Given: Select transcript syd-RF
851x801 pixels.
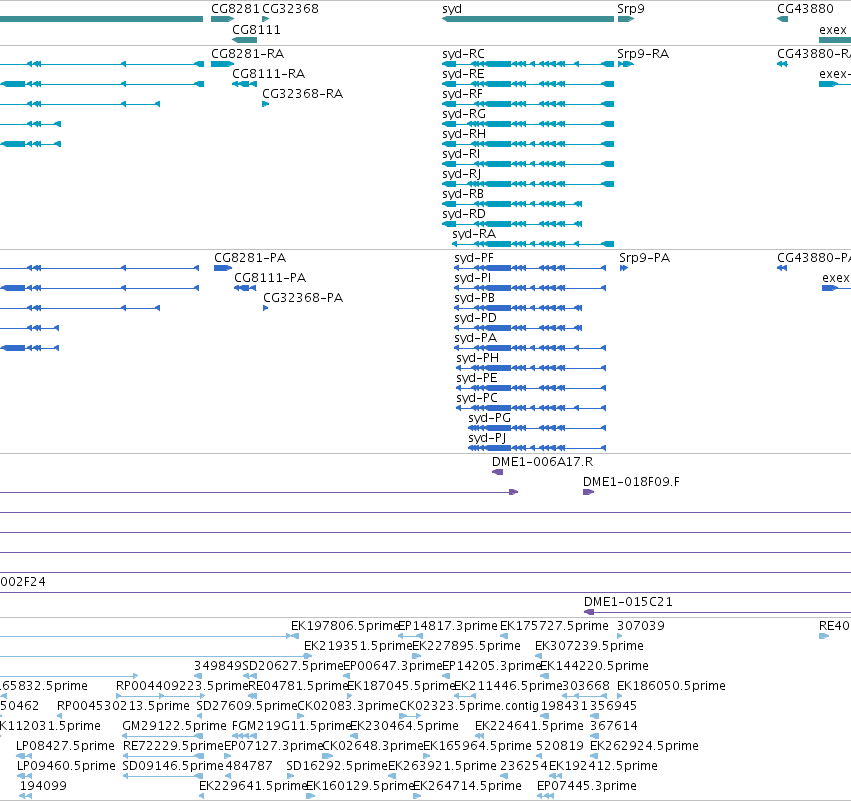Looking at the screenshot, I should (x=528, y=104).
